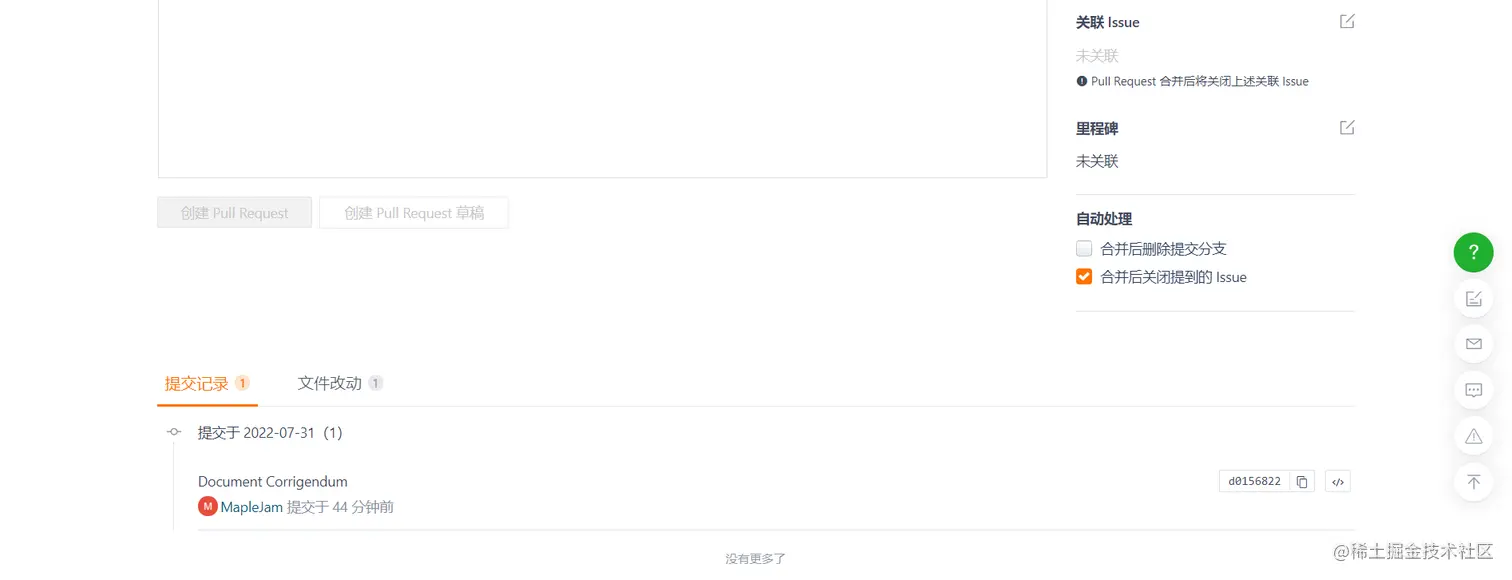The image size is (1512, 580).
Task: Click the 创建 Pull Request button
Action: pyautogui.click(x=235, y=213)
